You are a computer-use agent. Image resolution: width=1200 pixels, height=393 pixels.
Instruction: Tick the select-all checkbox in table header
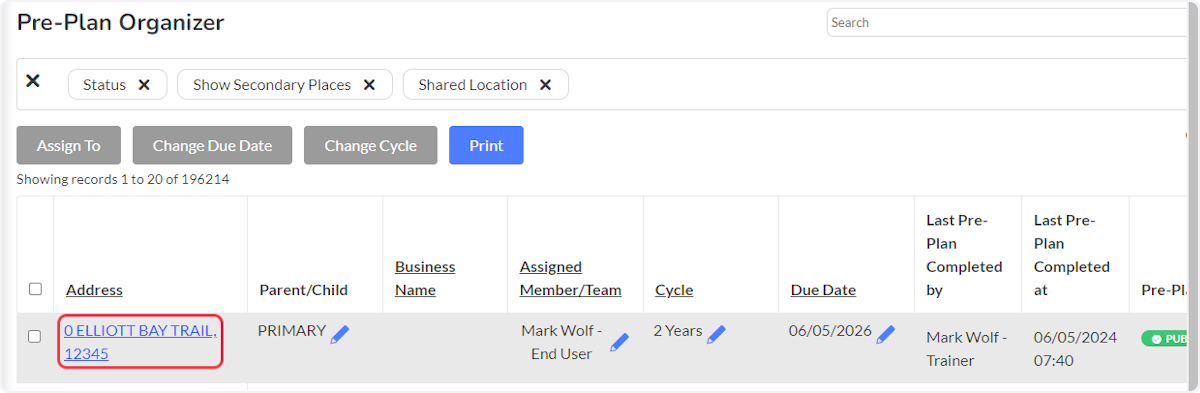pos(35,289)
